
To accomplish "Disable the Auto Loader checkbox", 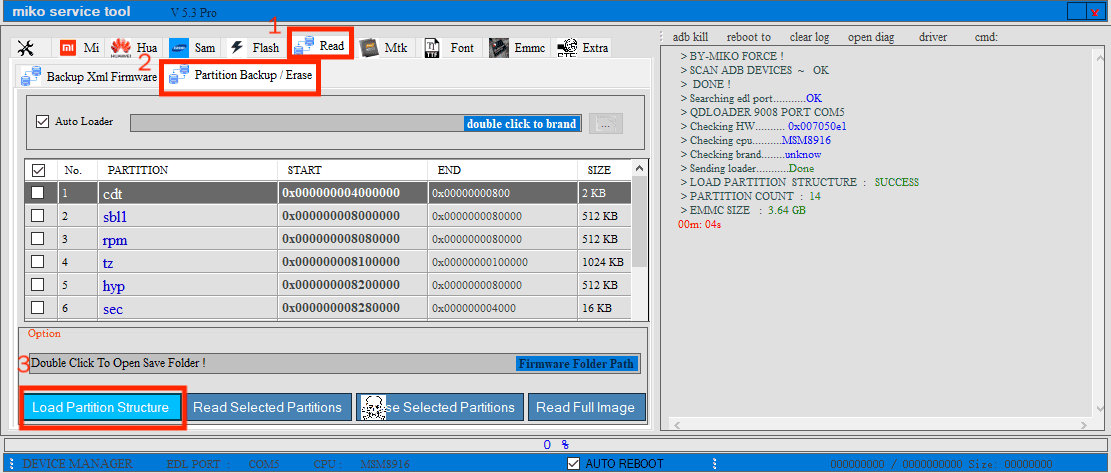I will pyautogui.click(x=42, y=122).
